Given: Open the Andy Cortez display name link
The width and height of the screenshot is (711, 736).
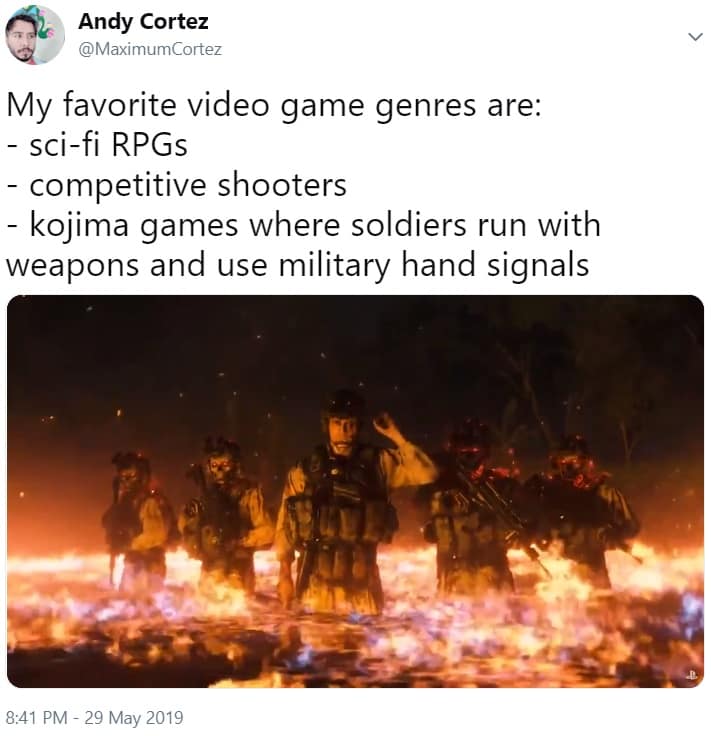Looking at the screenshot, I should (143, 22).
